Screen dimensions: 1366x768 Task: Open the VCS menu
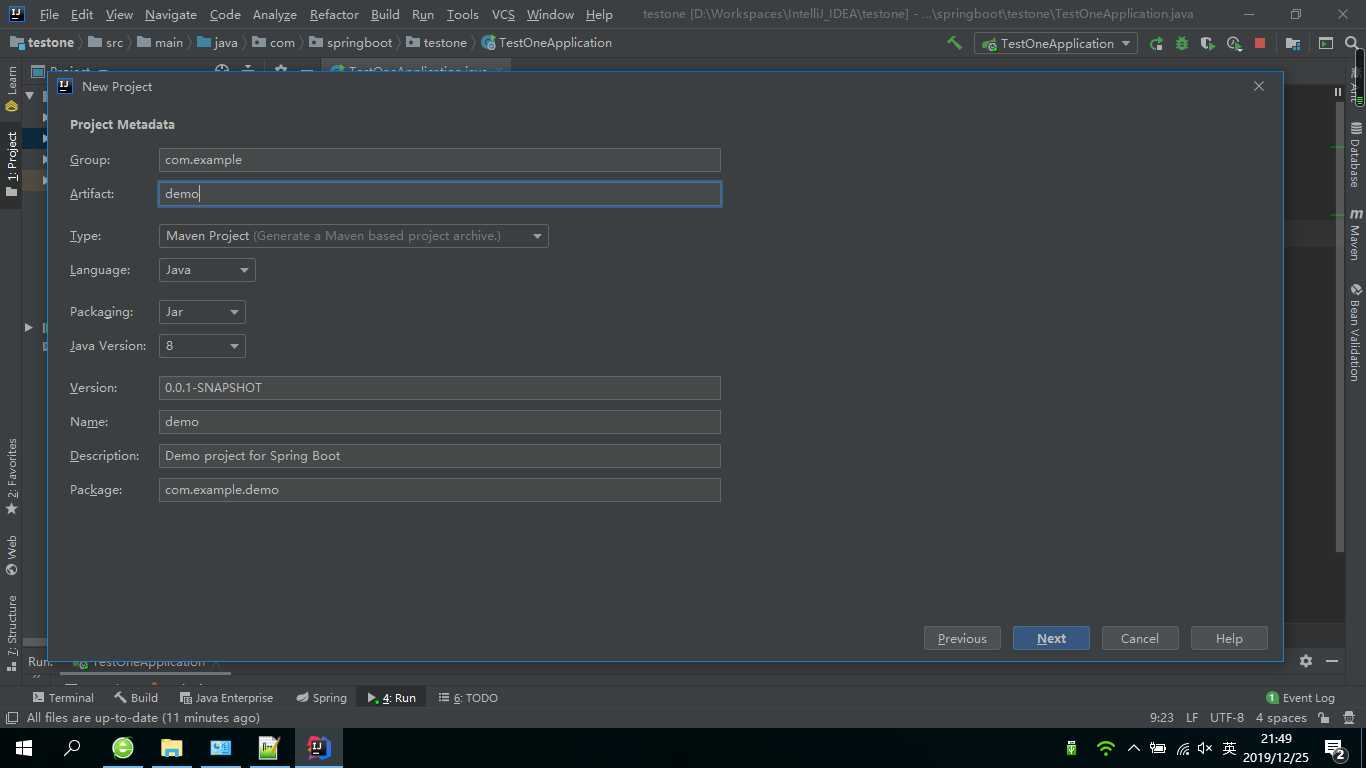coord(503,15)
